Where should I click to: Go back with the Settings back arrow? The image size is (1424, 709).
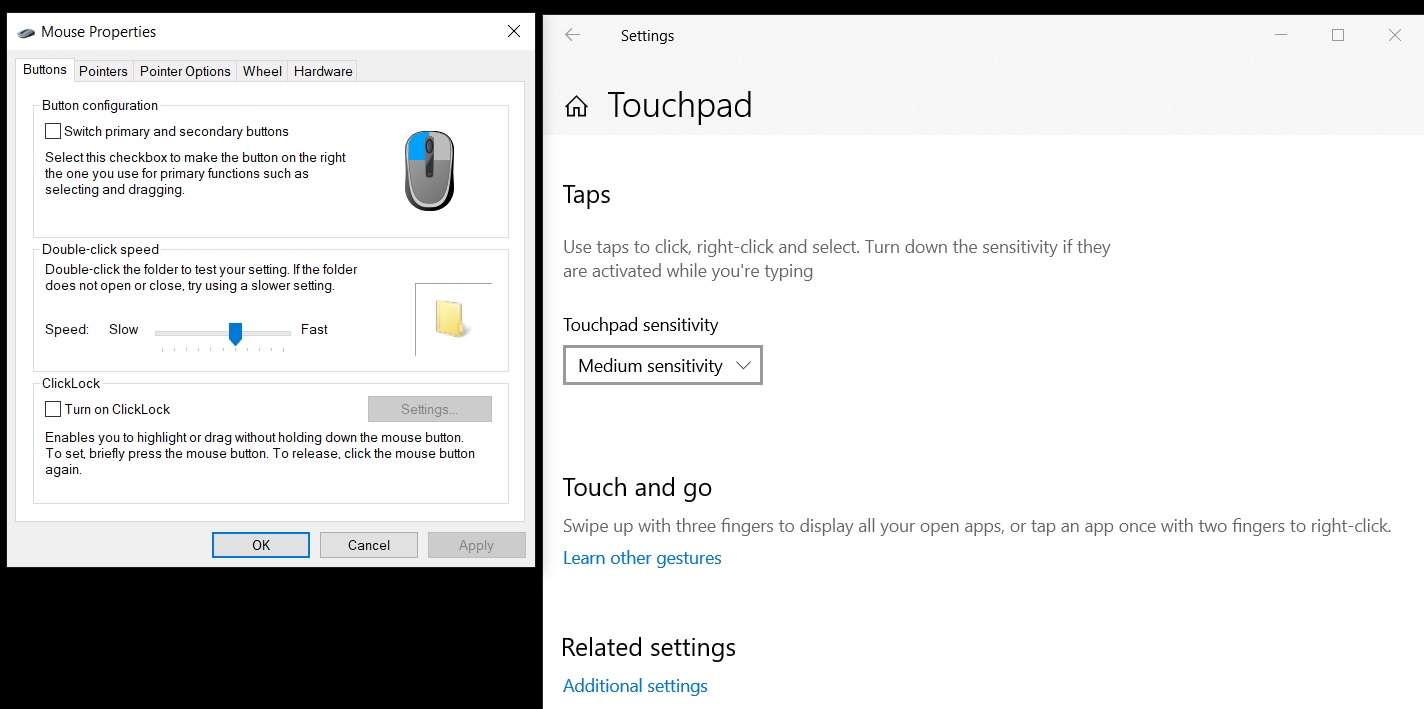572,35
